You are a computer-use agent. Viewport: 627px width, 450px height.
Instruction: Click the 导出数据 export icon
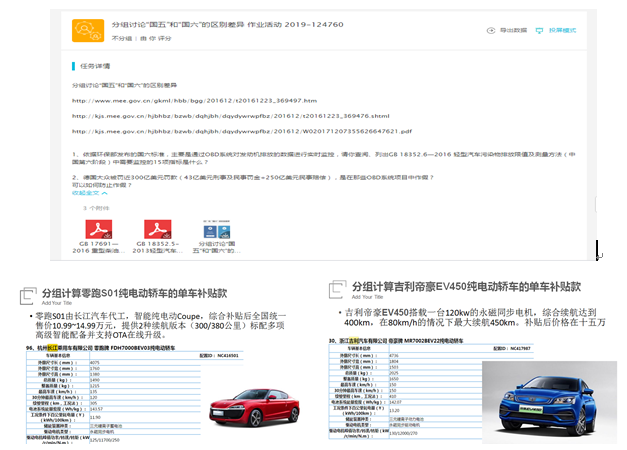pyautogui.click(x=491, y=30)
